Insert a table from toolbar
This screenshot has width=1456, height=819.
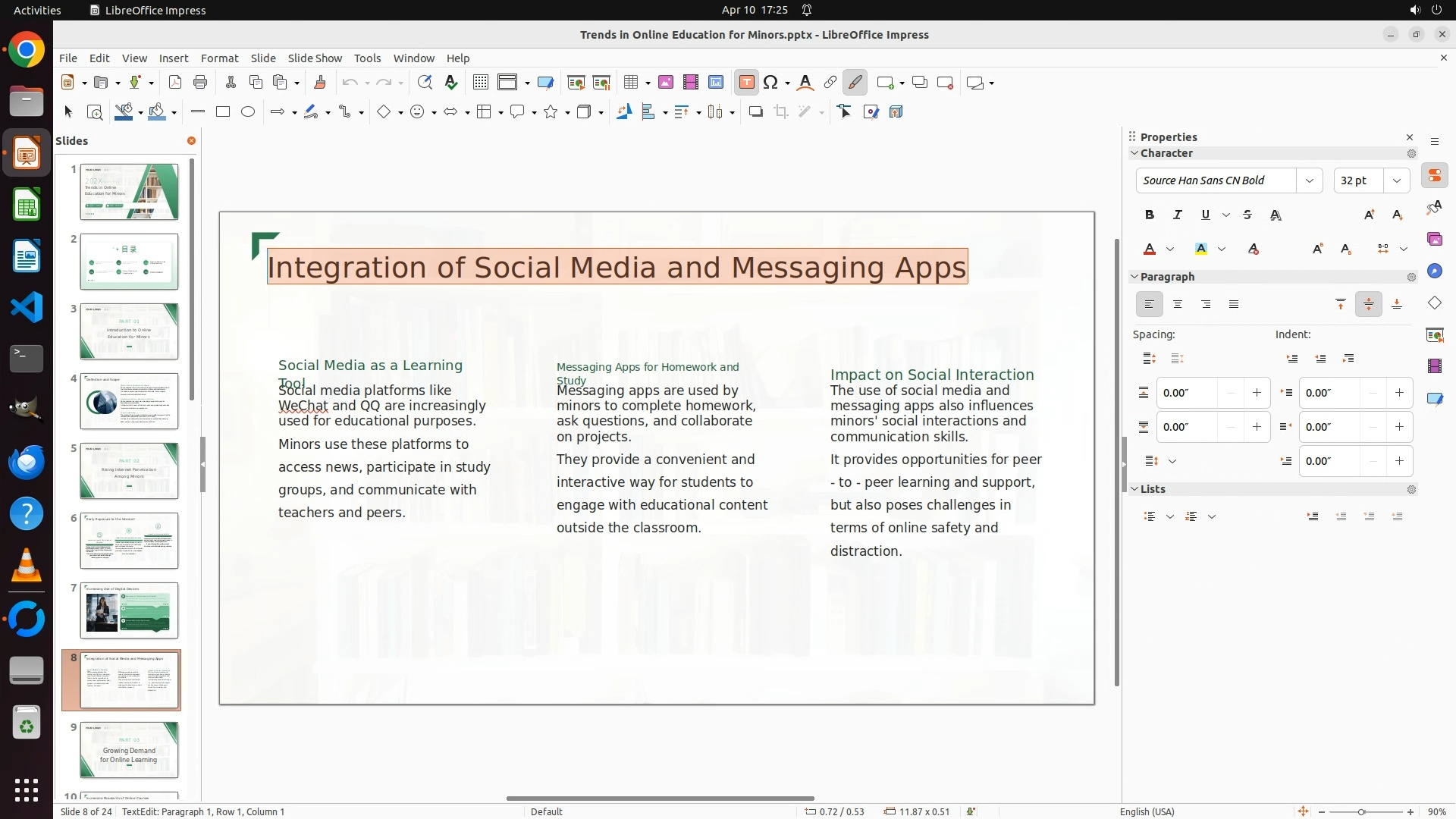coord(631,83)
